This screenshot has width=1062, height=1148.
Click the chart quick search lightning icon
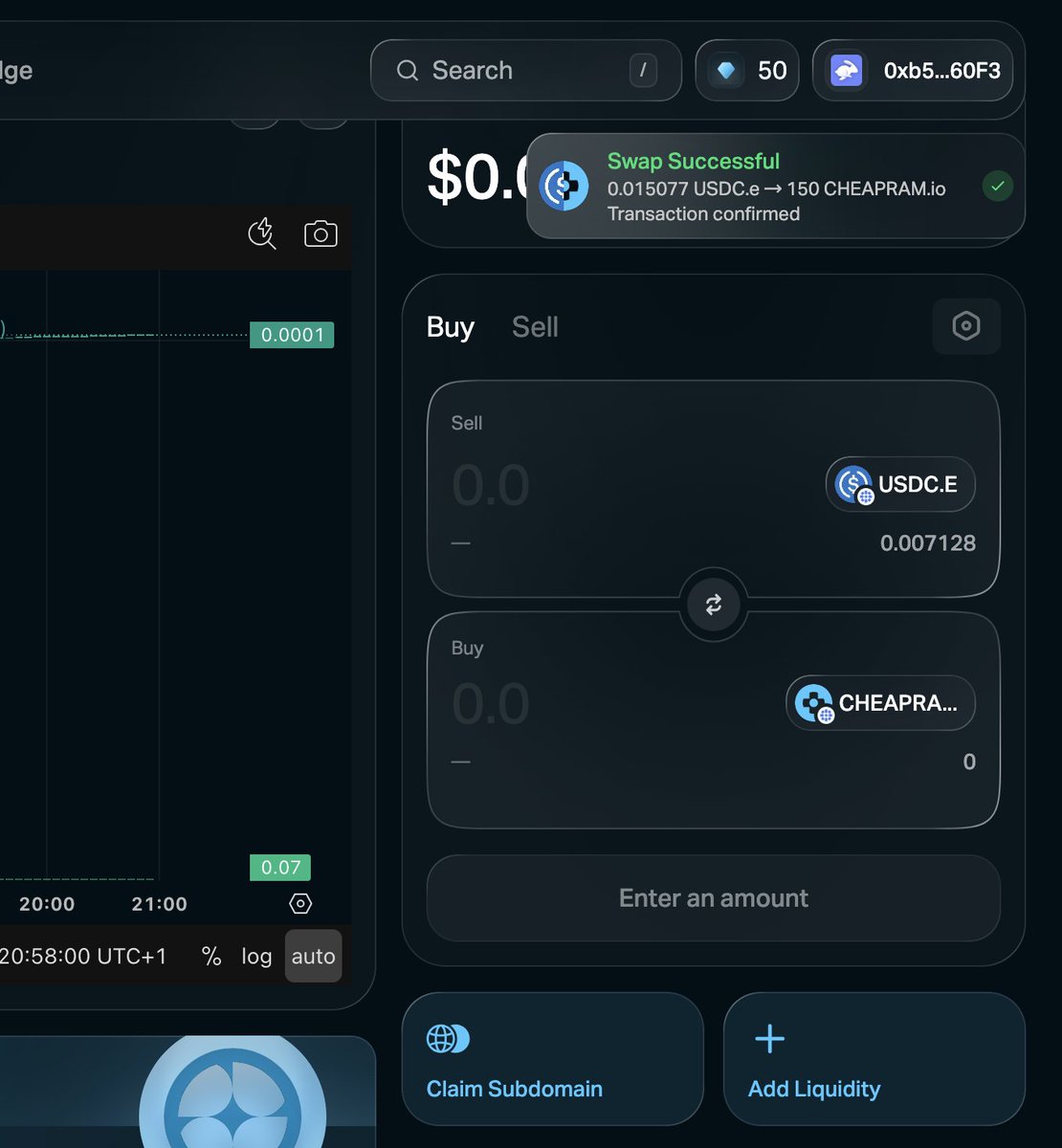click(x=262, y=233)
